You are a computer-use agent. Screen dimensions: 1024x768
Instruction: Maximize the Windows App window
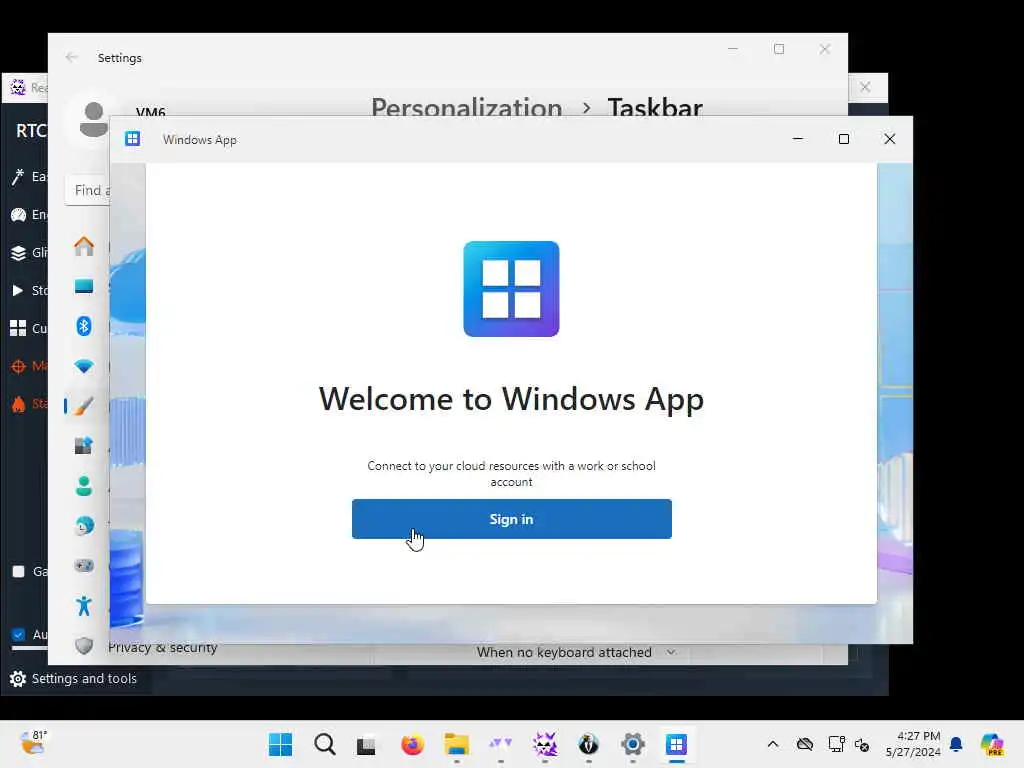(x=844, y=139)
